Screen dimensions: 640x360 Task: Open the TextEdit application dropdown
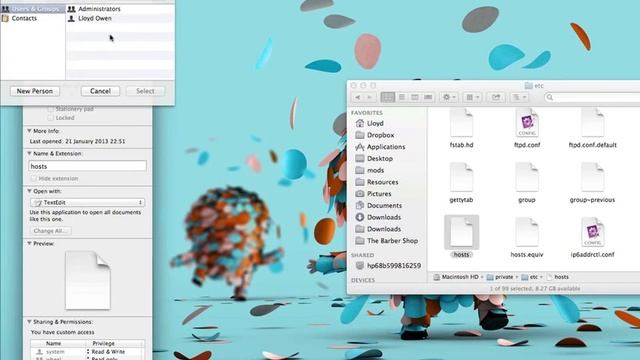pos(87,202)
